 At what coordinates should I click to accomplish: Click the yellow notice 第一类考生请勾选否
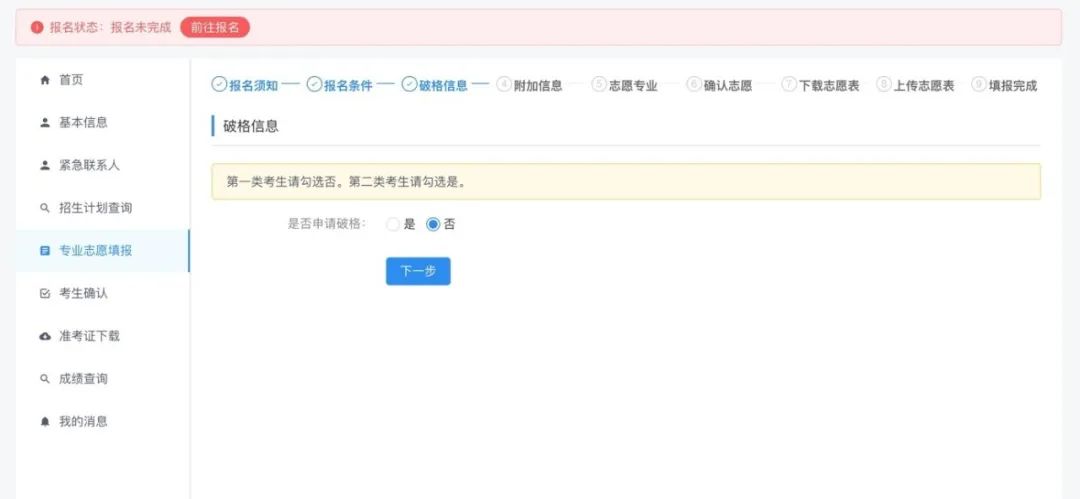(625, 182)
